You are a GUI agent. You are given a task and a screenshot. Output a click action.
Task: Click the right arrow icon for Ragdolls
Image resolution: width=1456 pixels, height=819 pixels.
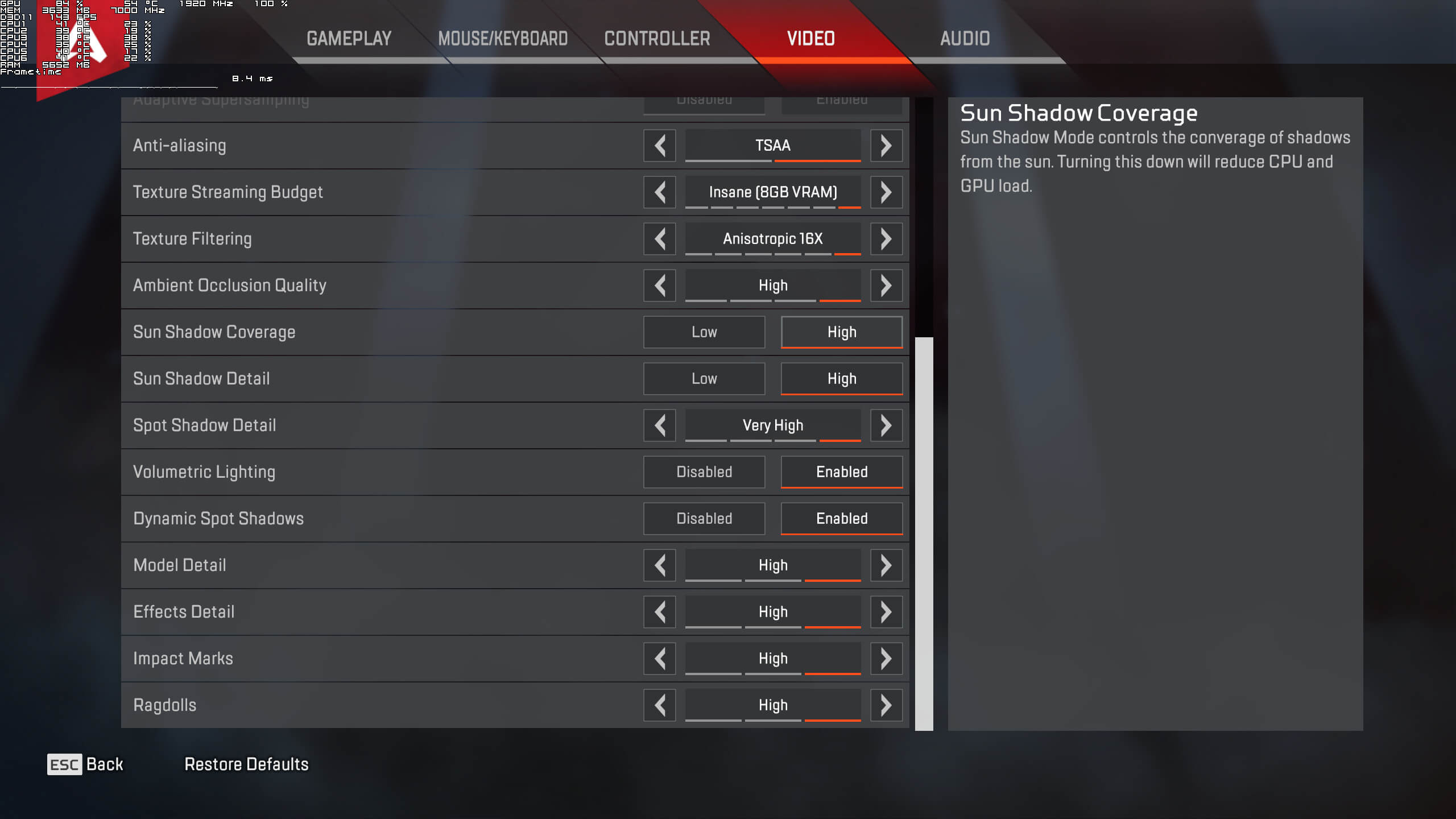[x=886, y=705]
